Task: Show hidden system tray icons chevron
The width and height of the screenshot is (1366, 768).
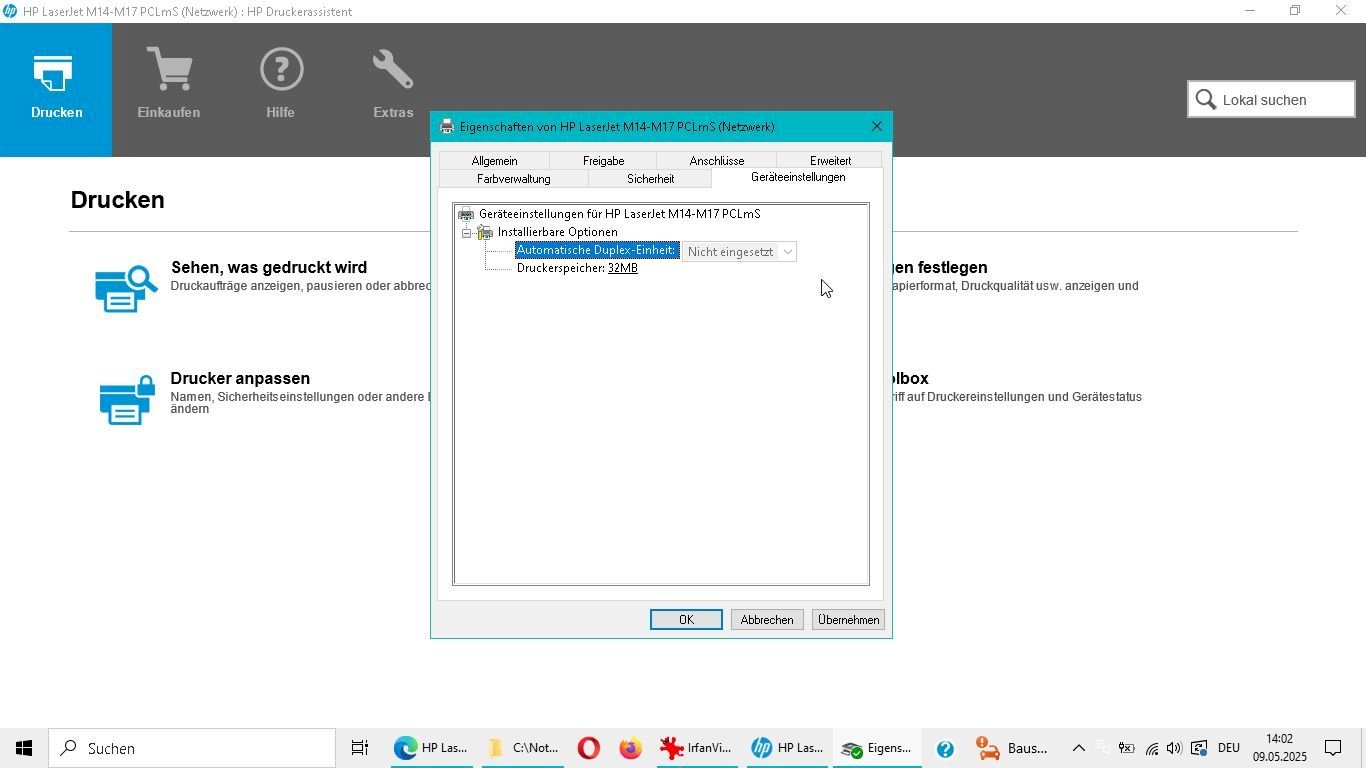Action: 1078,748
